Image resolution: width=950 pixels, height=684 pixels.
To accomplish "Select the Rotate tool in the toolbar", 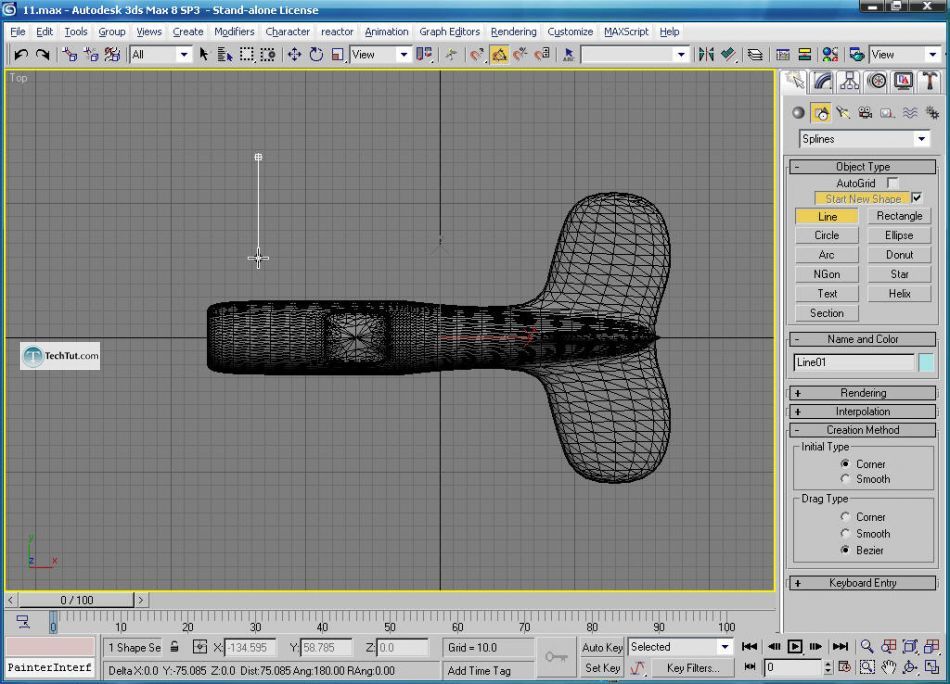I will tap(316, 55).
